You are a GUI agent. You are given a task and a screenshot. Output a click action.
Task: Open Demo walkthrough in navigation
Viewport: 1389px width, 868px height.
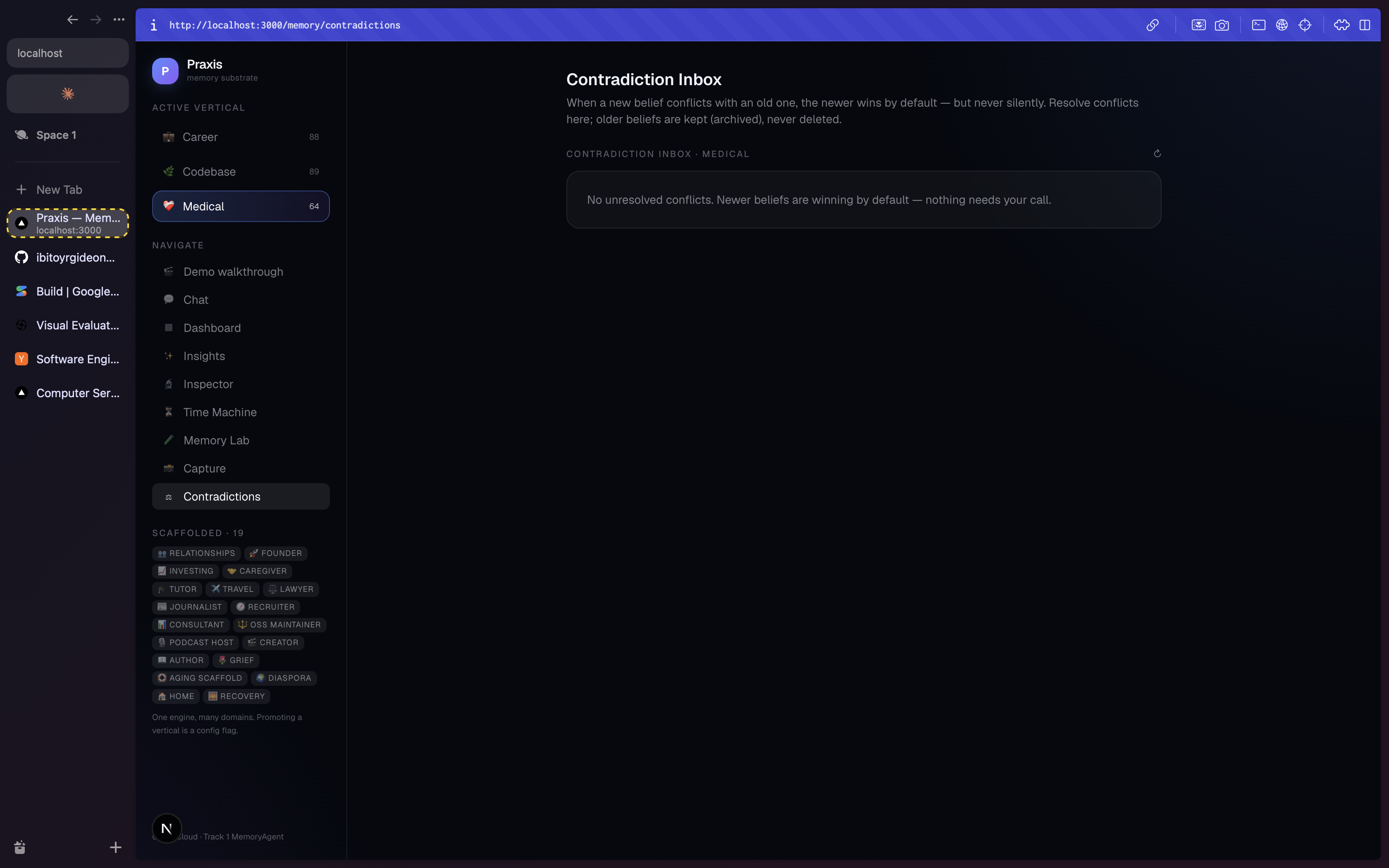tap(241, 272)
